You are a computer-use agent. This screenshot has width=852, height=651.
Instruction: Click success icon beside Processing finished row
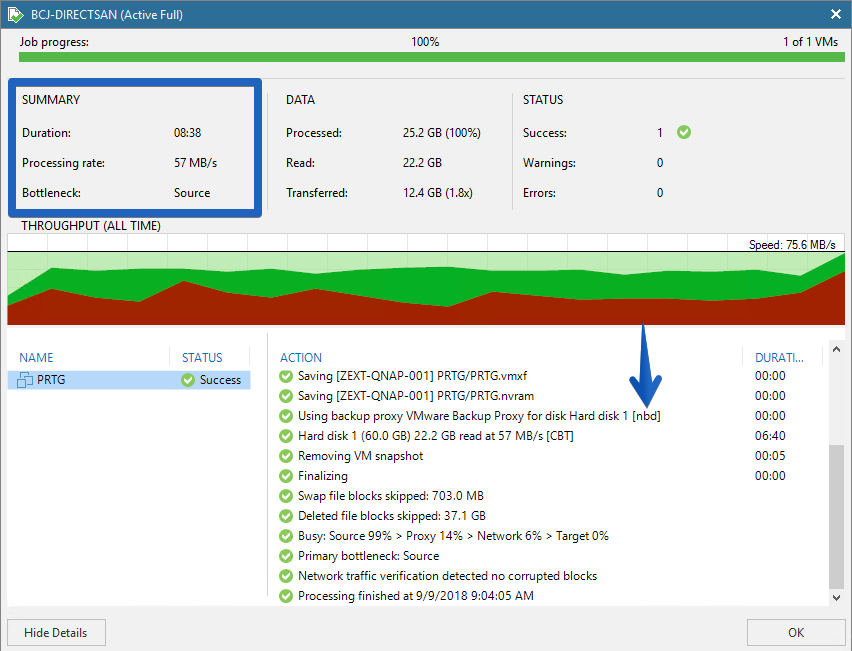pos(286,596)
